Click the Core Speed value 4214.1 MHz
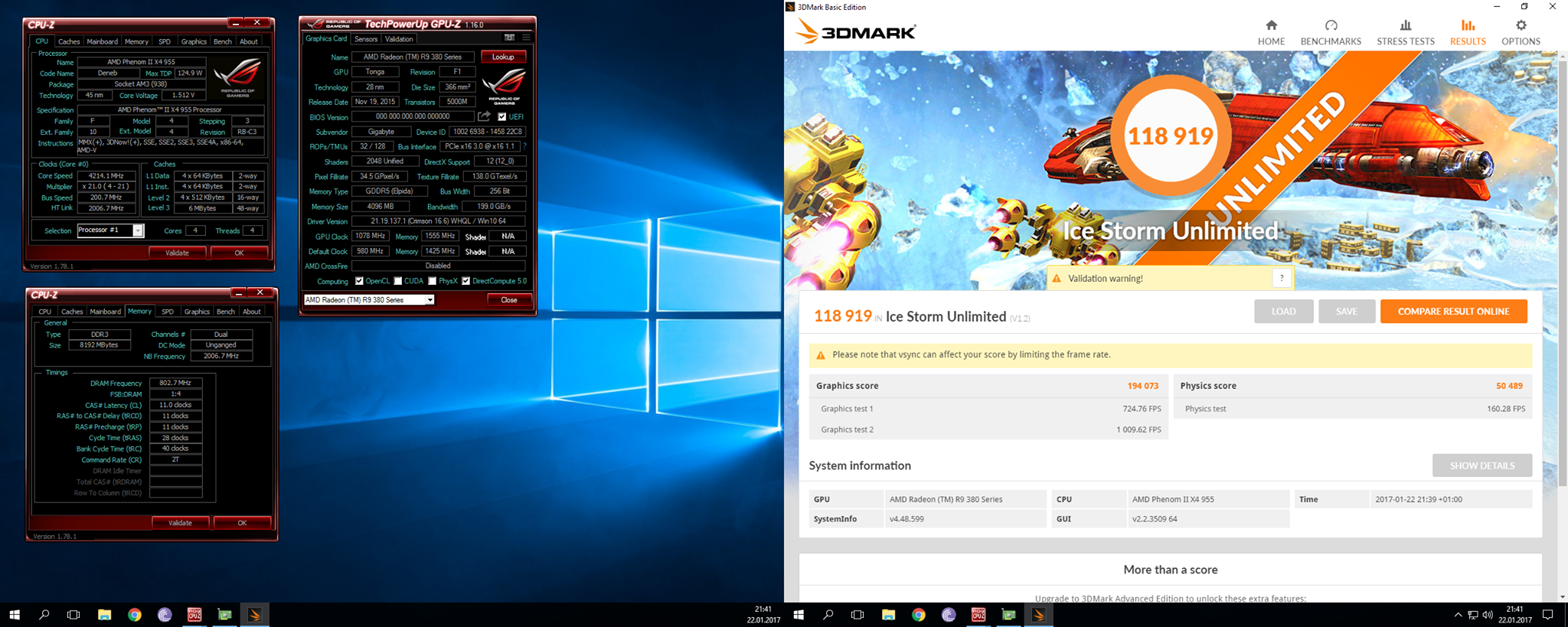Screen dimensions: 1568x627 [x=107, y=176]
